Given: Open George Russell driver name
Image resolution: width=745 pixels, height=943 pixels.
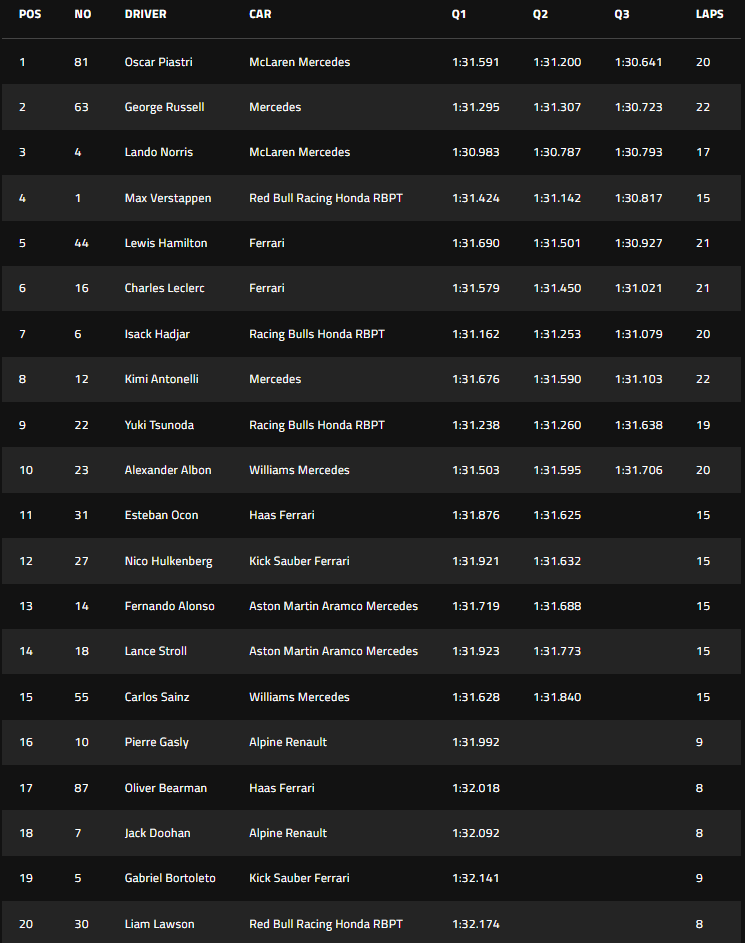Looking at the screenshot, I should [164, 107].
